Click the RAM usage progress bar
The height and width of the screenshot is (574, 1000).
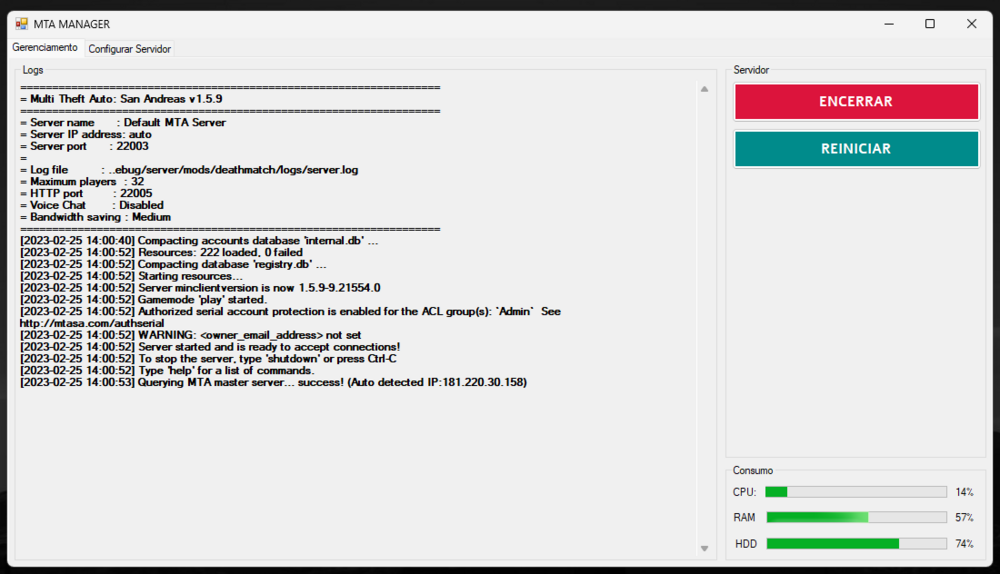pyautogui.click(x=855, y=518)
